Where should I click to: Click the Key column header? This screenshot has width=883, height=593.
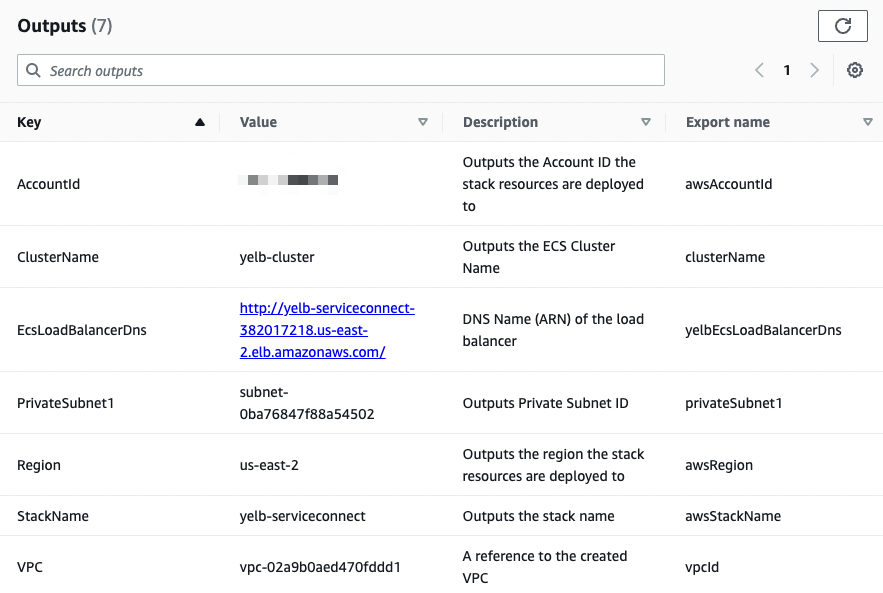(x=29, y=122)
